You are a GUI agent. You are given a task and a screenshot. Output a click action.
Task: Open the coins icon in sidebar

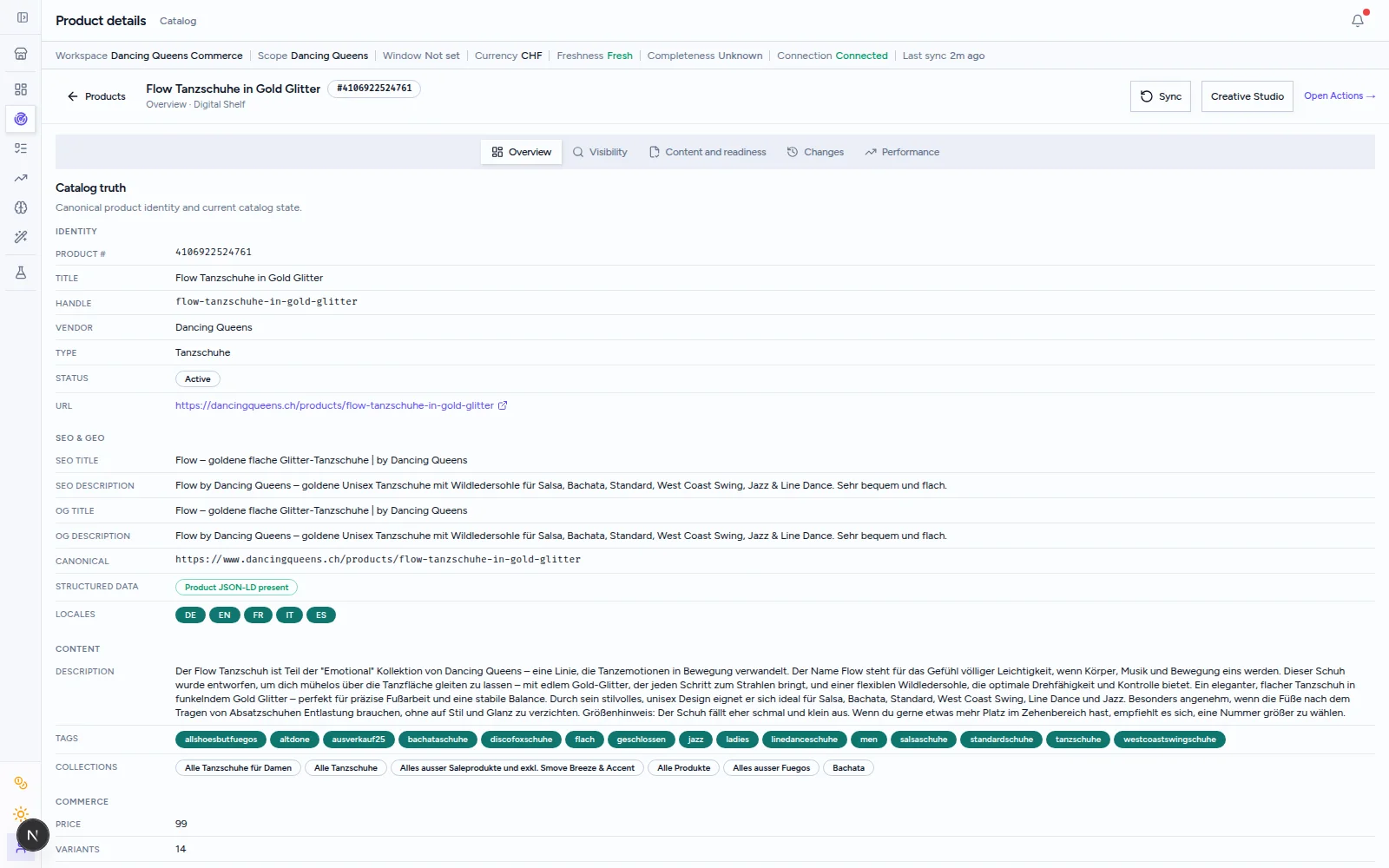click(x=21, y=783)
